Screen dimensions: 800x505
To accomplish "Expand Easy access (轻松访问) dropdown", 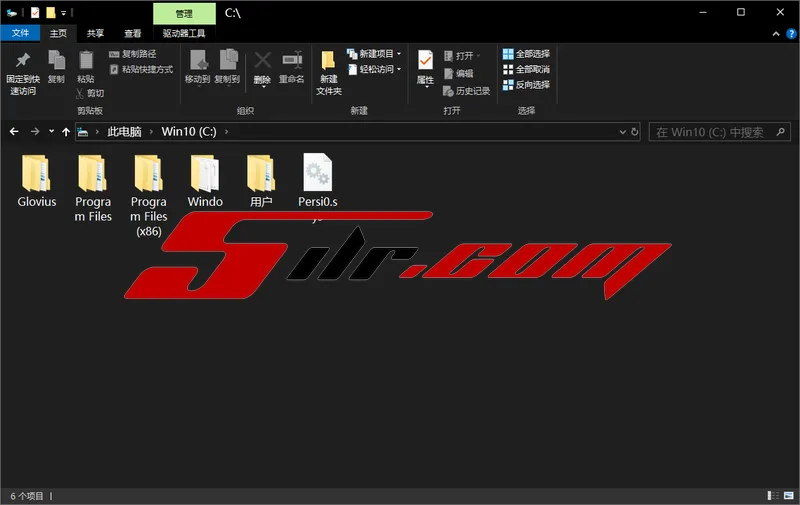I will 374,69.
